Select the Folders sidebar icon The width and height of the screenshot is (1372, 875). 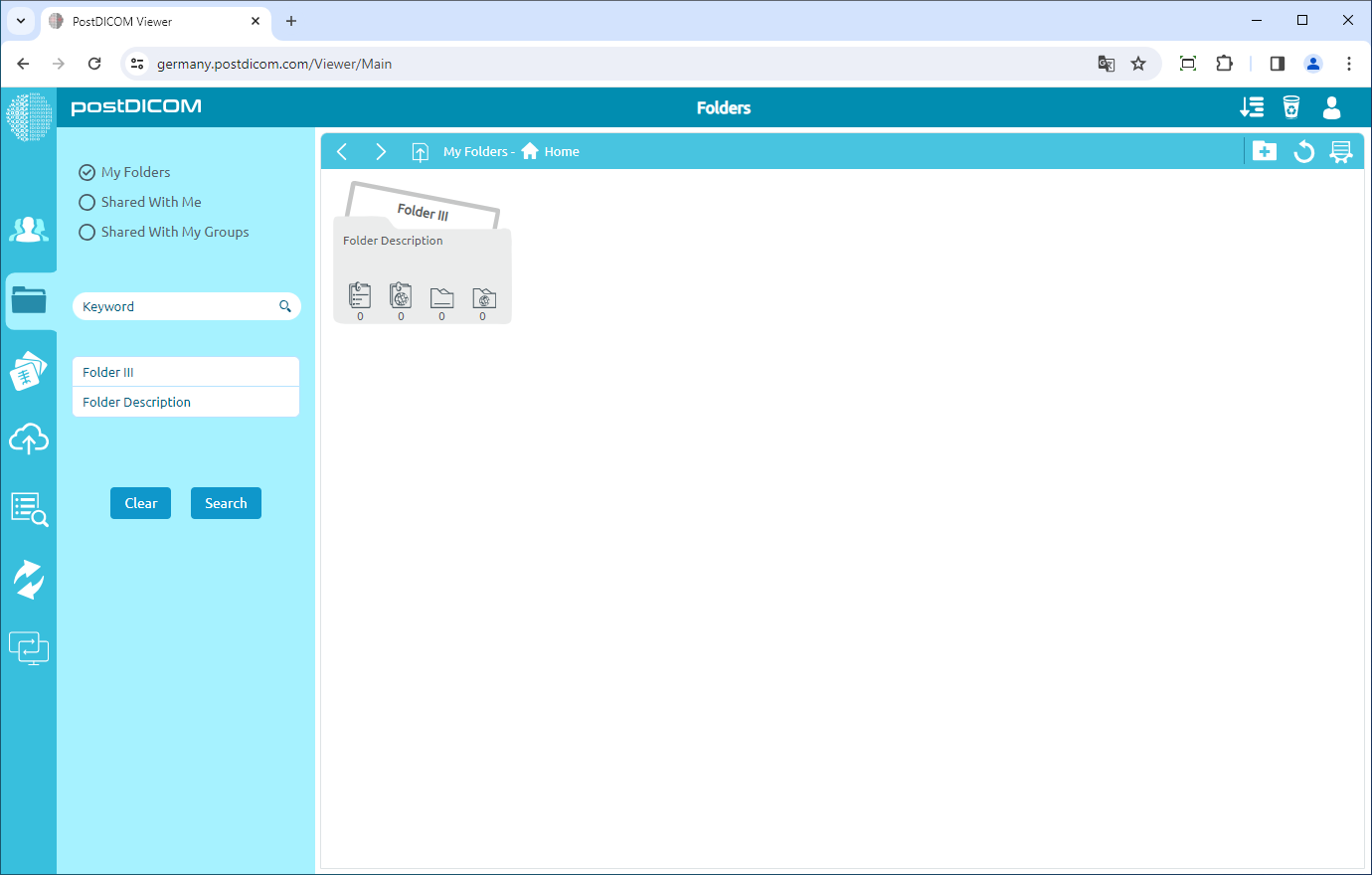pyautogui.click(x=29, y=299)
